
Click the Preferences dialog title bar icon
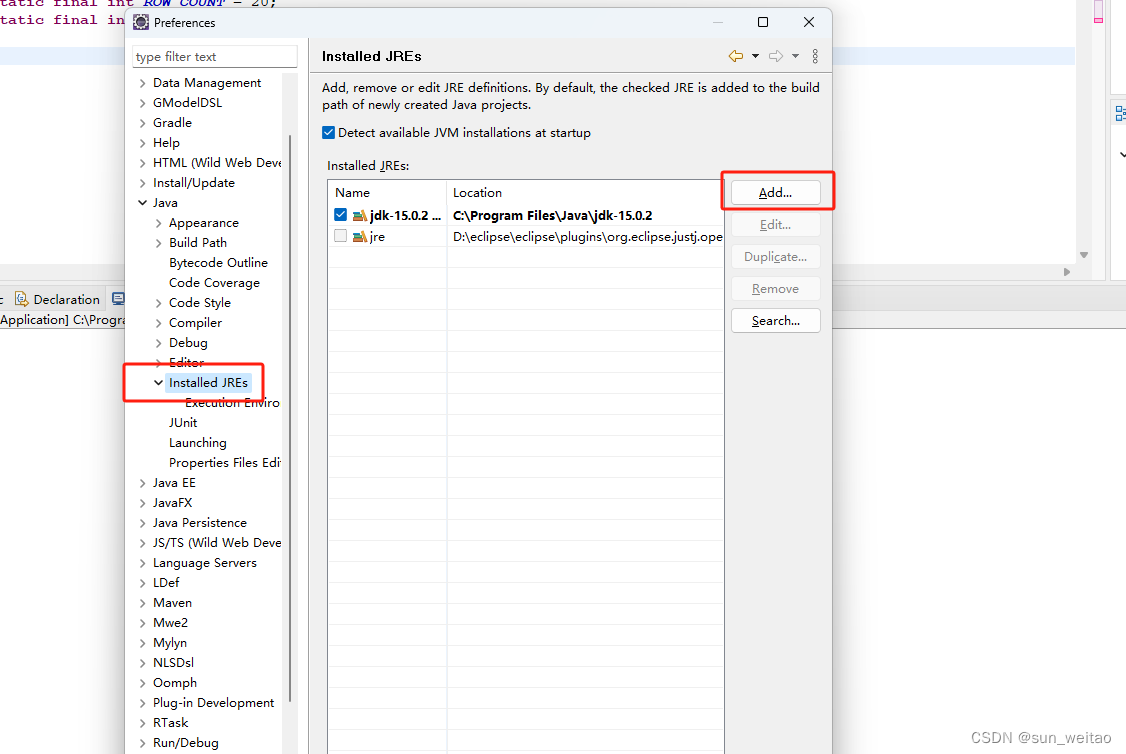[139, 22]
